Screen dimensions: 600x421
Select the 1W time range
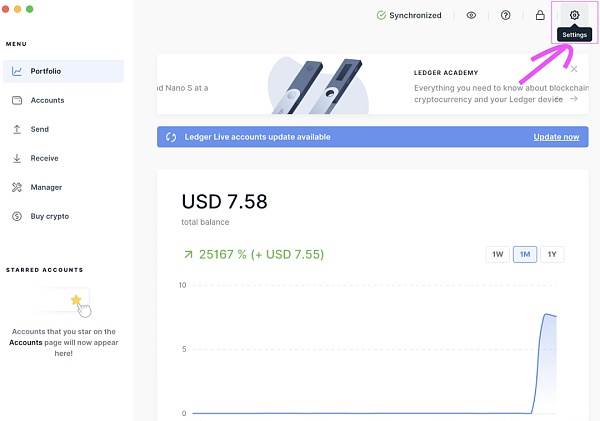[497, 254]
